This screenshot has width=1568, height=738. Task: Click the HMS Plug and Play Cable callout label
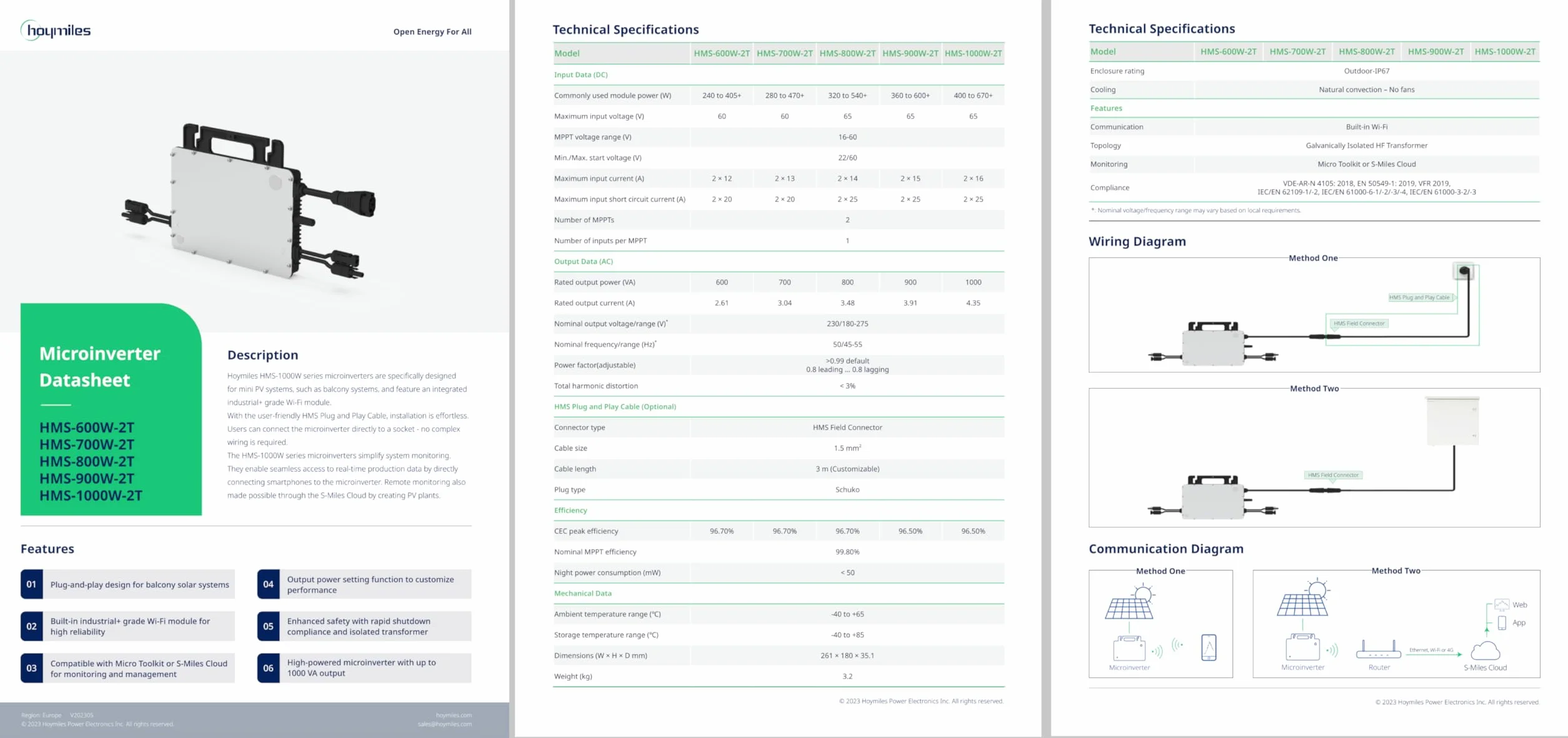(1419, 297)
